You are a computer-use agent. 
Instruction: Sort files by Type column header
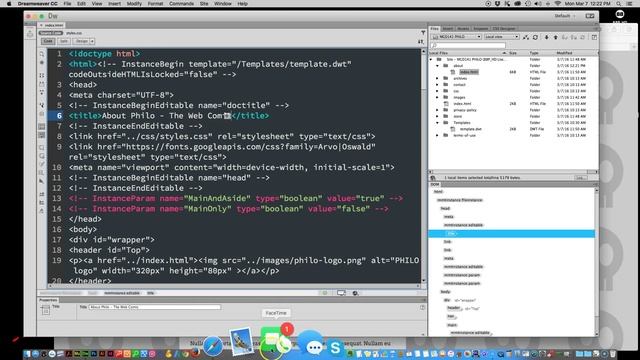(x=534, y=53)
